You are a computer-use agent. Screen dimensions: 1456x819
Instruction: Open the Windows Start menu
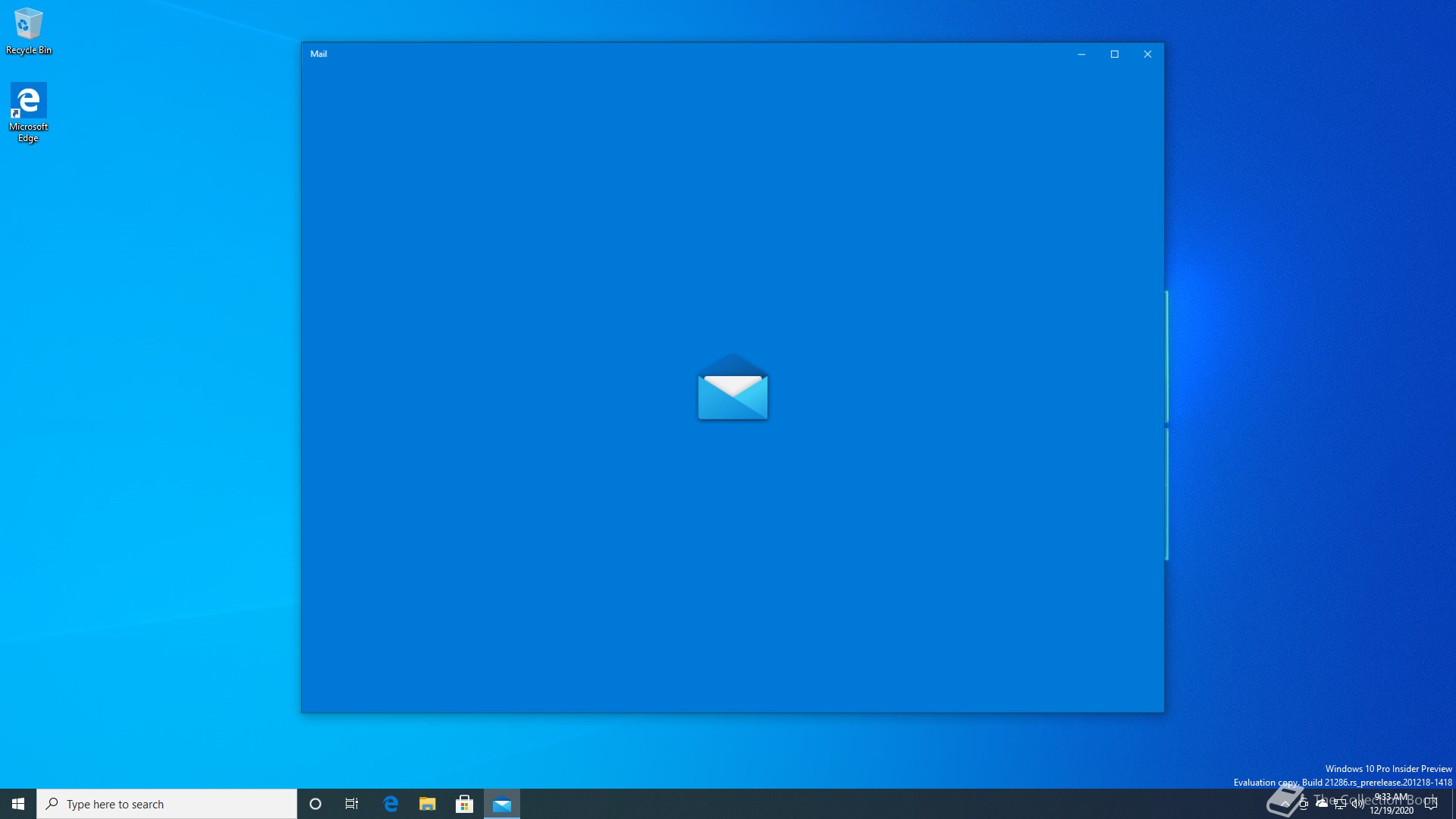point(18,804)
